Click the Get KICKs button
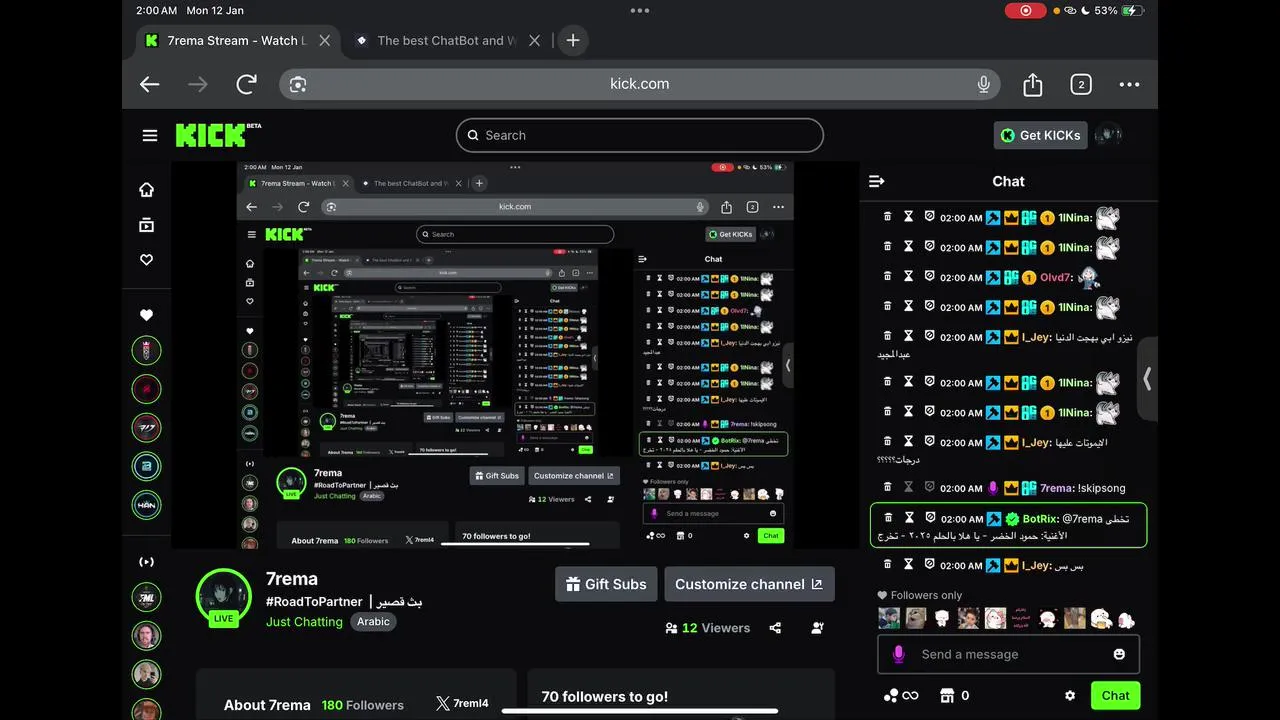This screenshot has height=720, width=1280. (x=1040, y=135)
